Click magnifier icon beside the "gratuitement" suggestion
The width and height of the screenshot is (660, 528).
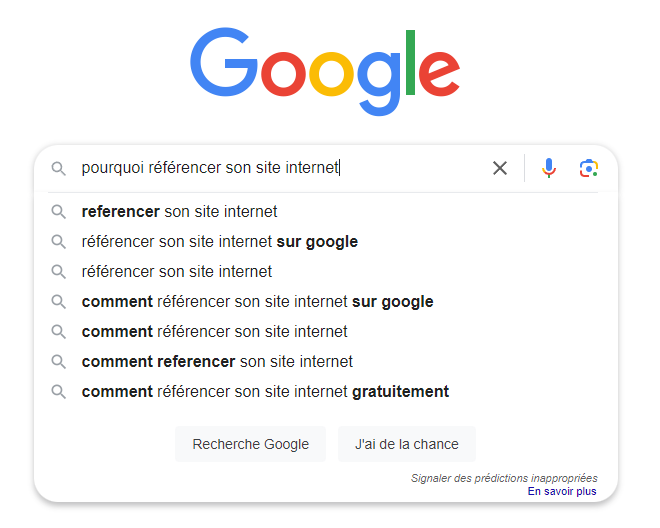pos(59,392)
